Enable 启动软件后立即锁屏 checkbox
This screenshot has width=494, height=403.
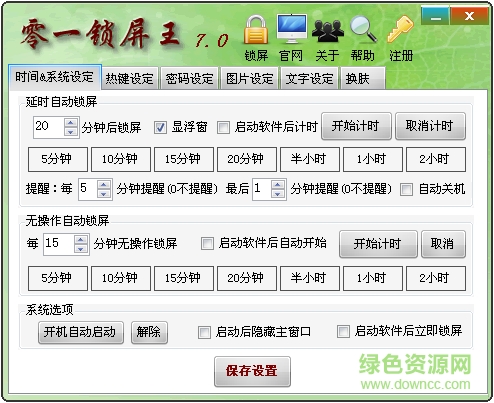tap(343, 331)
